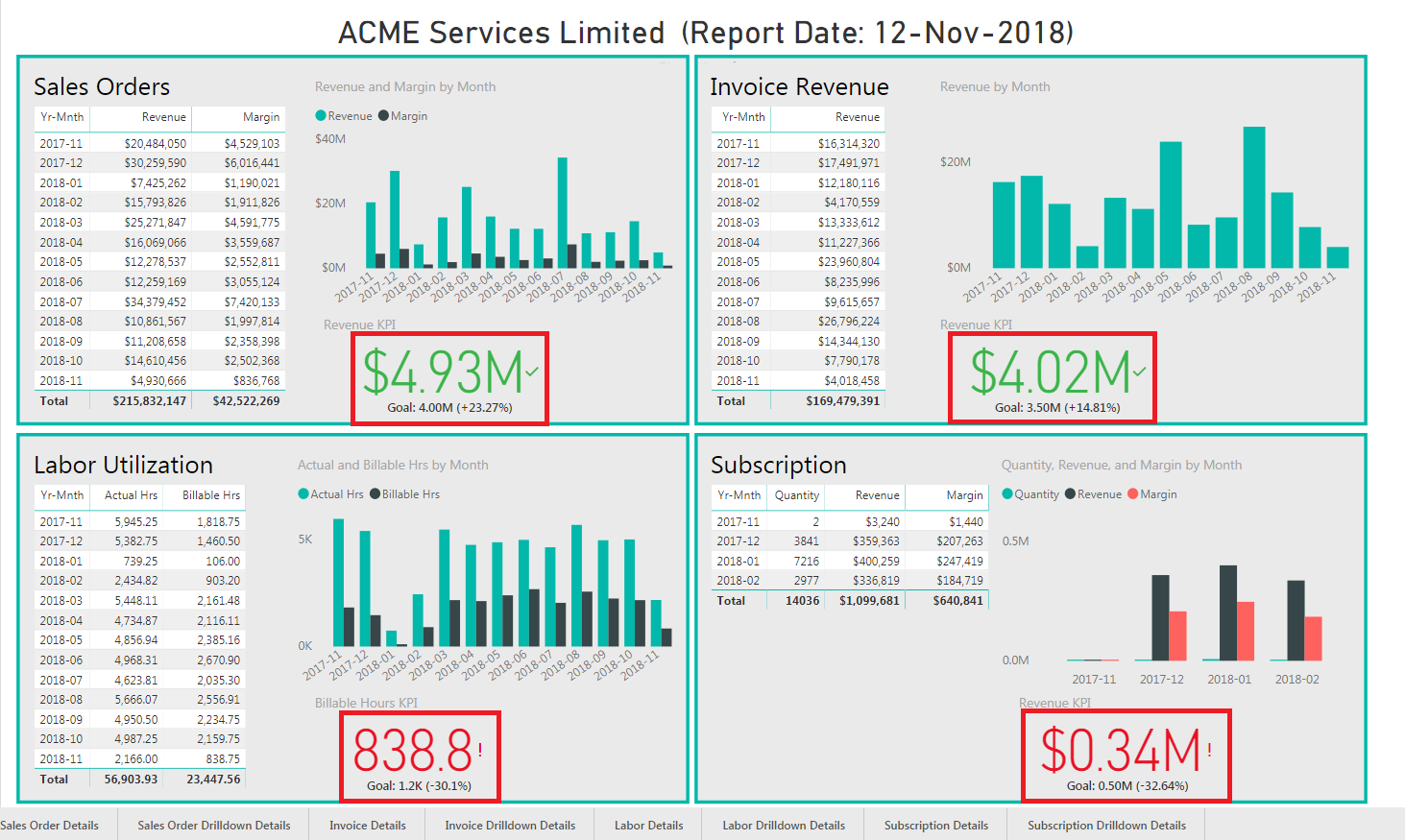Click the Goal: 1.2K (-30.1%) label
The height and width of the screenshot is (840, 1405).
[420, 785]
